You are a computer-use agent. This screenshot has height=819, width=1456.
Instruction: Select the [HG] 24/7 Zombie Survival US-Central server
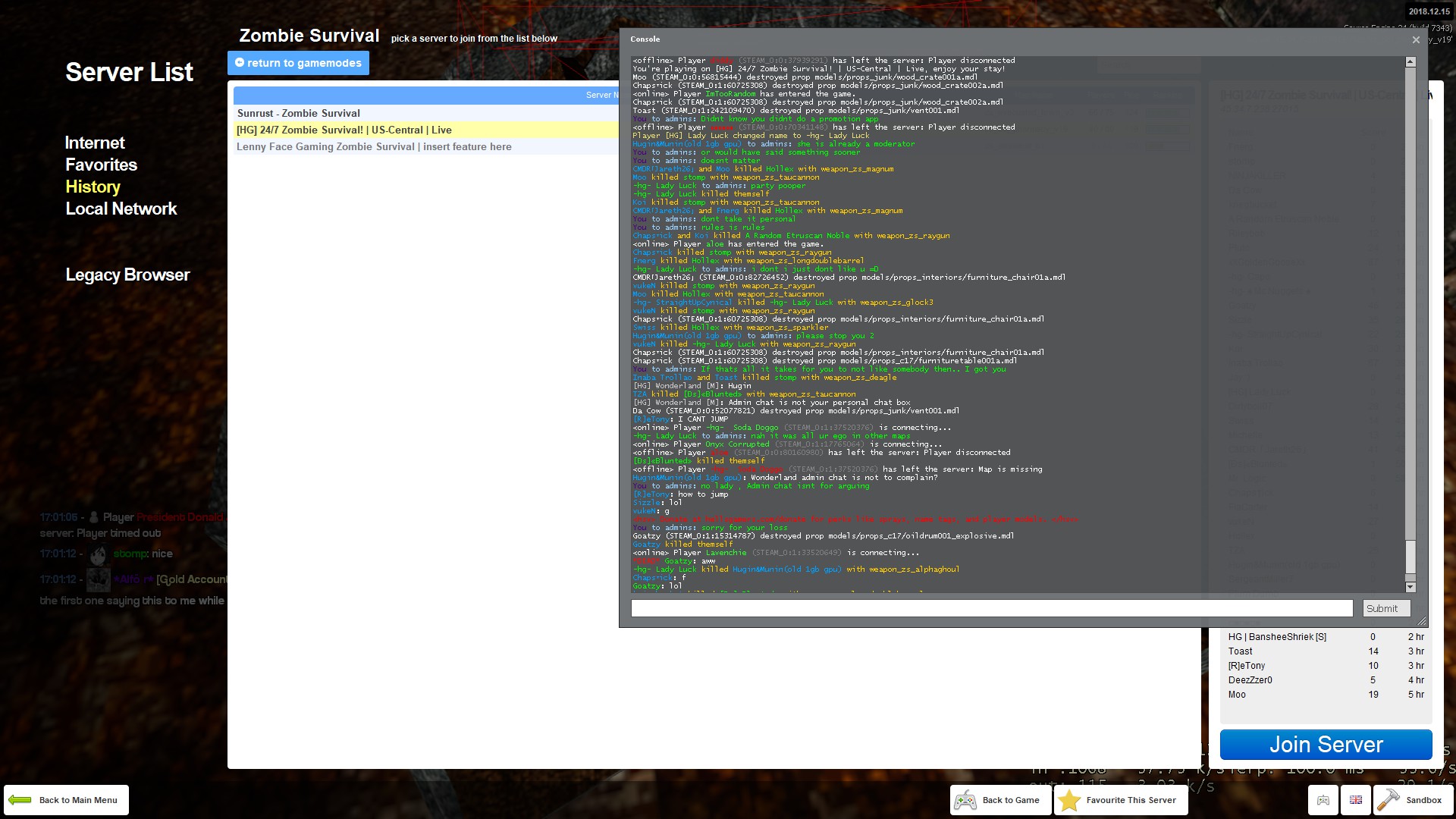[426, 130]
